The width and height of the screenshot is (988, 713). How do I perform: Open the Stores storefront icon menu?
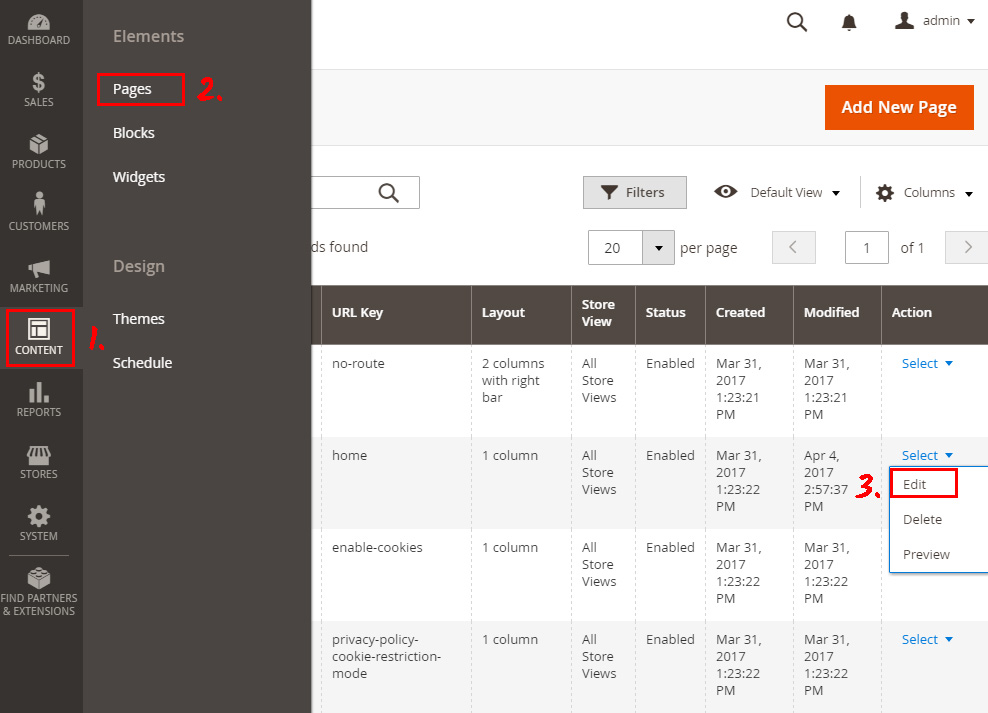tap(38, 462)
